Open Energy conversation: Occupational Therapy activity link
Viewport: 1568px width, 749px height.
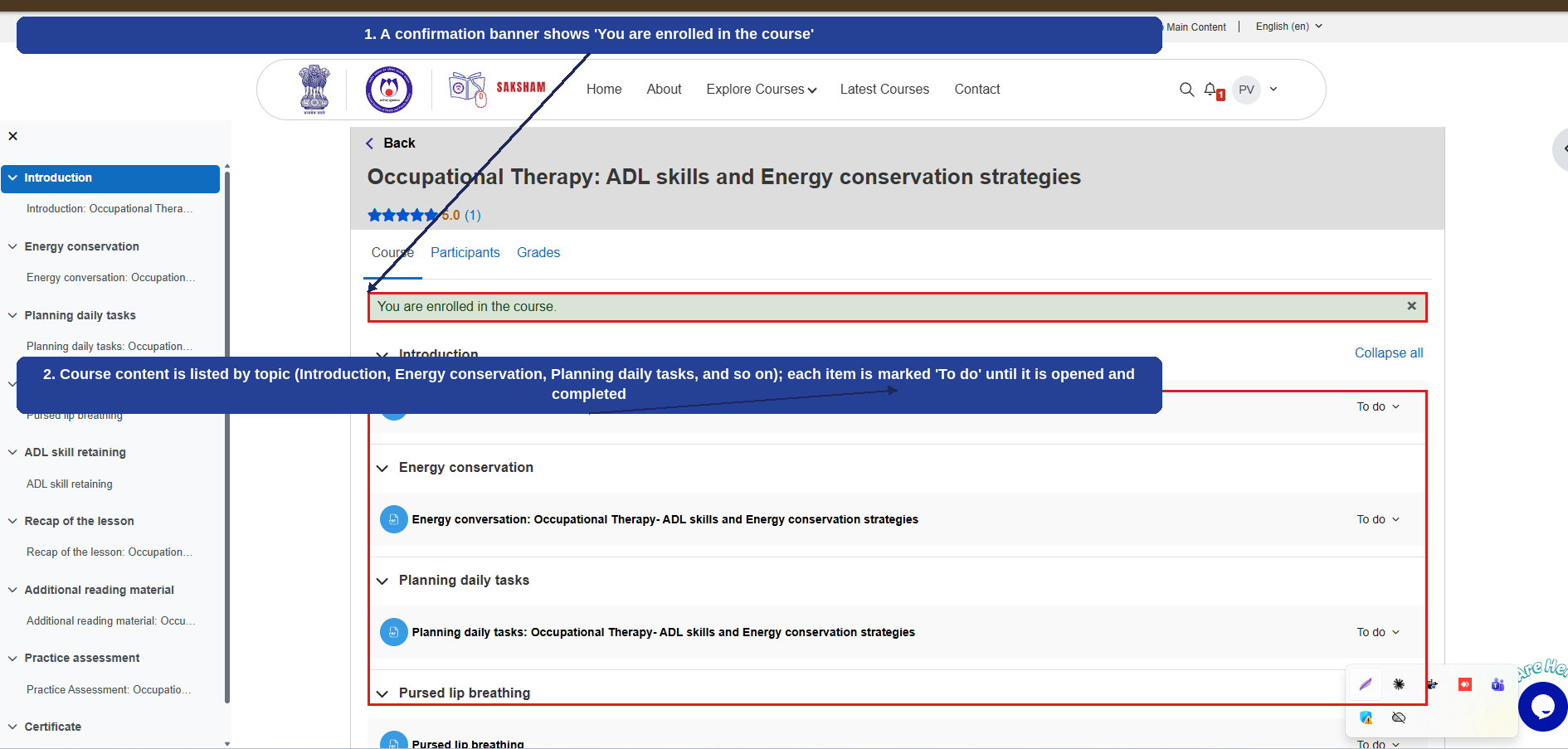(x=665, y=519)
